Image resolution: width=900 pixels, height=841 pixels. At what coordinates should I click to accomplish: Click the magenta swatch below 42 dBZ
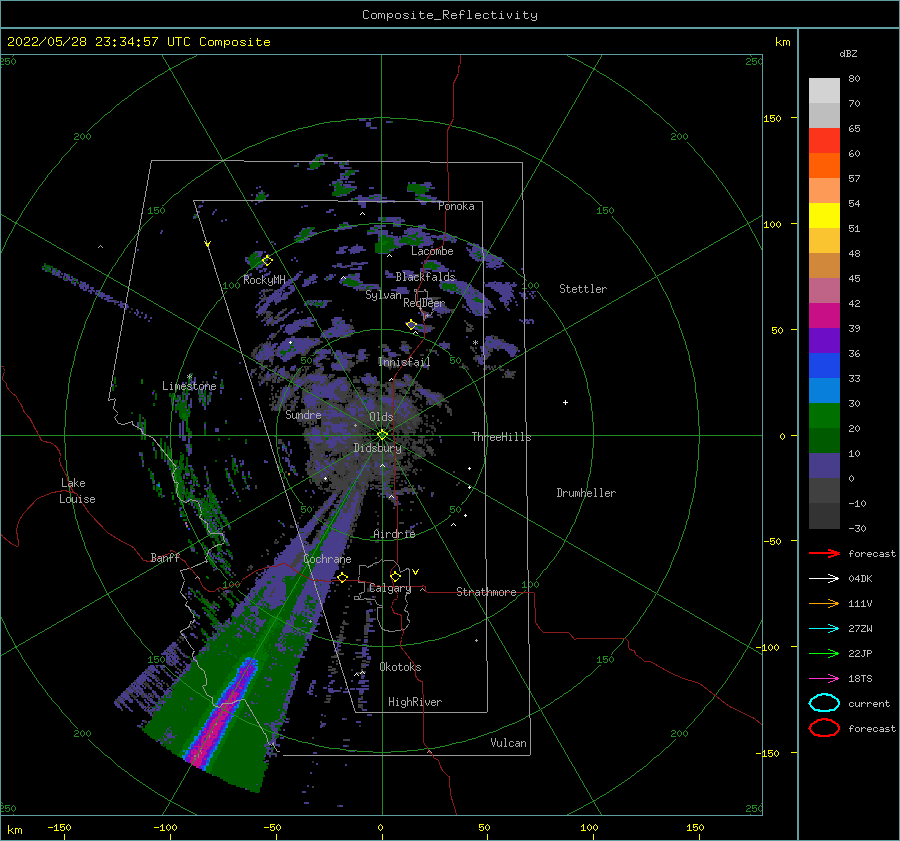click(x=824, y=316)
